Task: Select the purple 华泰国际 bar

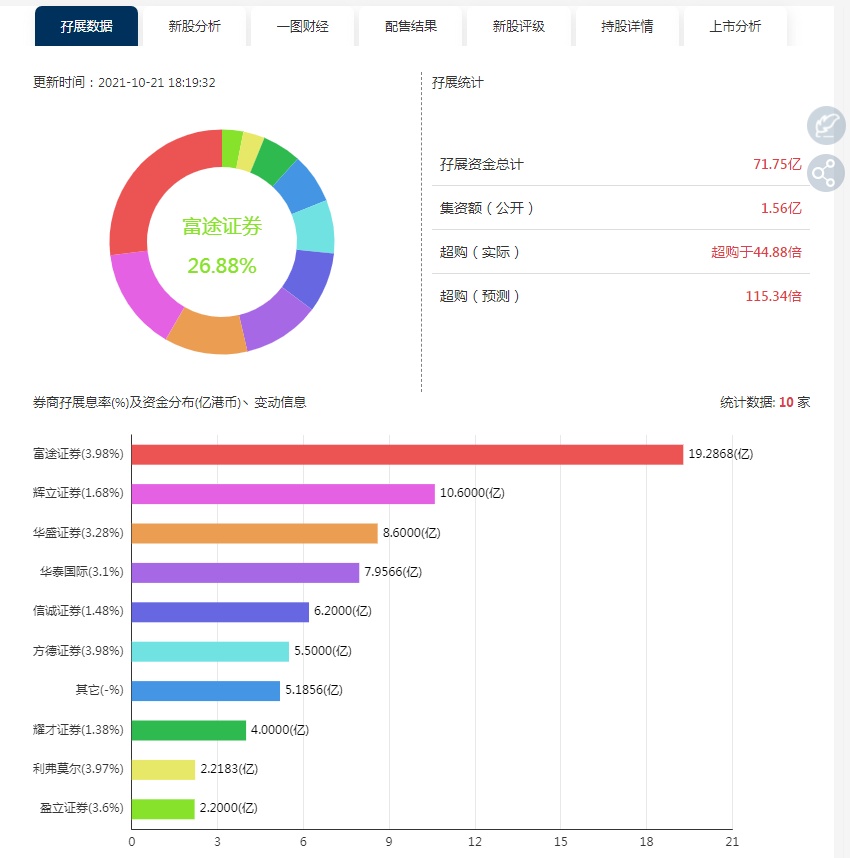Action: coord(245,572)
